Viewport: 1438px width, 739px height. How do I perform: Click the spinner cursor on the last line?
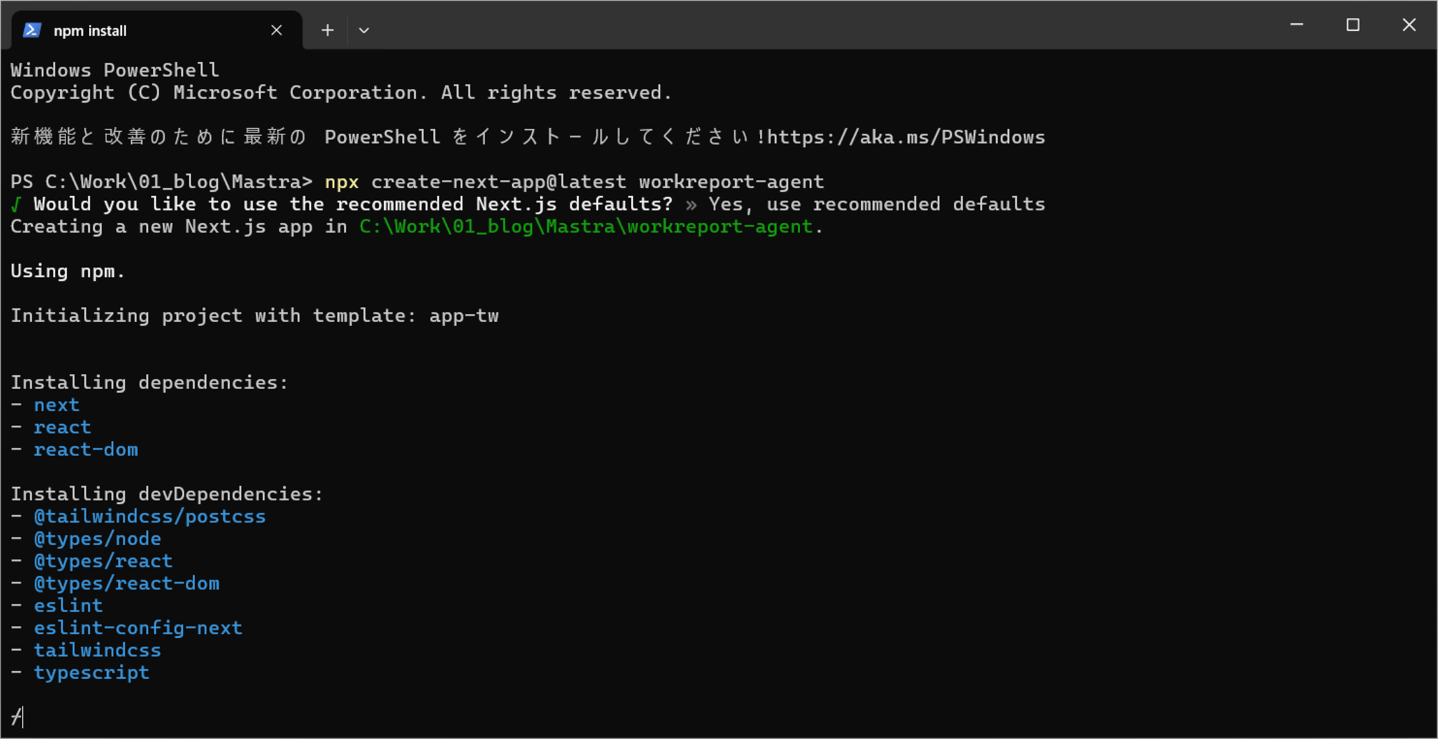pos(16,717)
